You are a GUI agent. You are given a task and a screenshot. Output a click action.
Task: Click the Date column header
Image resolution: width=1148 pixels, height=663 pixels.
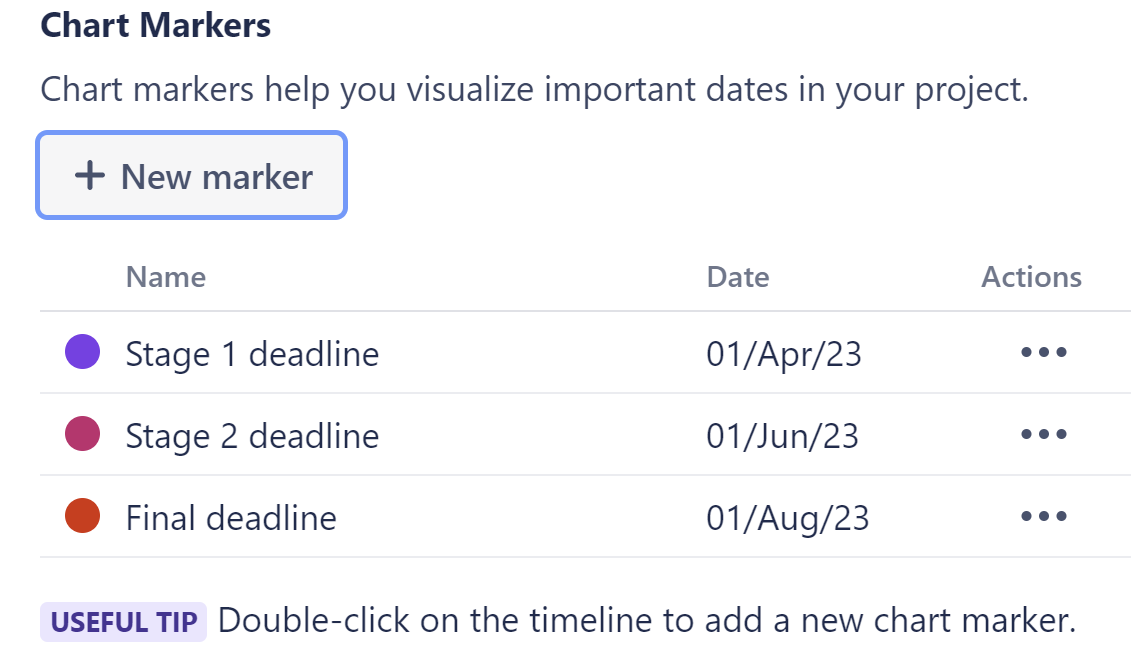point(738,277)
